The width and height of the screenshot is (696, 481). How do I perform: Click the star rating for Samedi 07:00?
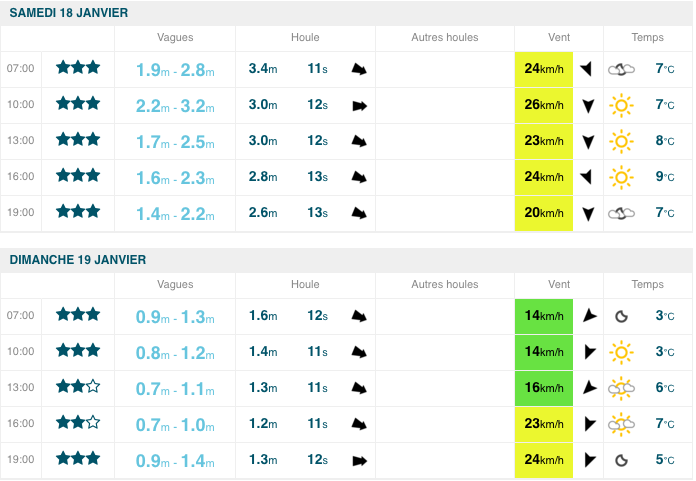click(x=78, y=68)
